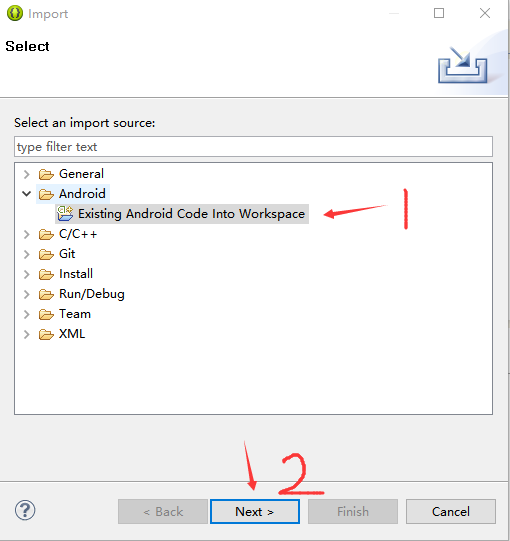
Task: Select the Install tree item
Action: [76, 274]
